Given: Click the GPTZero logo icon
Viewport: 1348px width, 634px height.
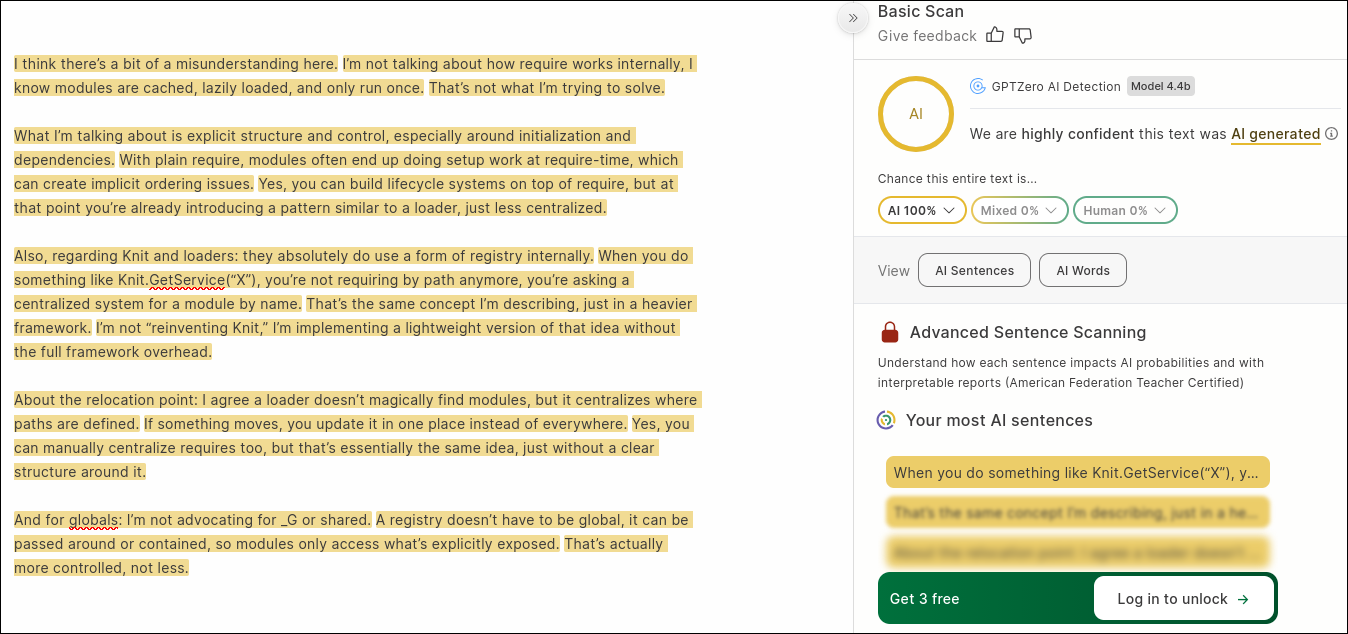Looking at the screenshot, I should 978,86.
